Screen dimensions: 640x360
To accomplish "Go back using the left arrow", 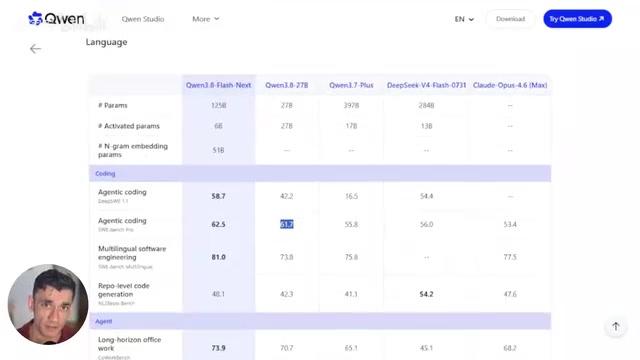I will pos(36,49).
